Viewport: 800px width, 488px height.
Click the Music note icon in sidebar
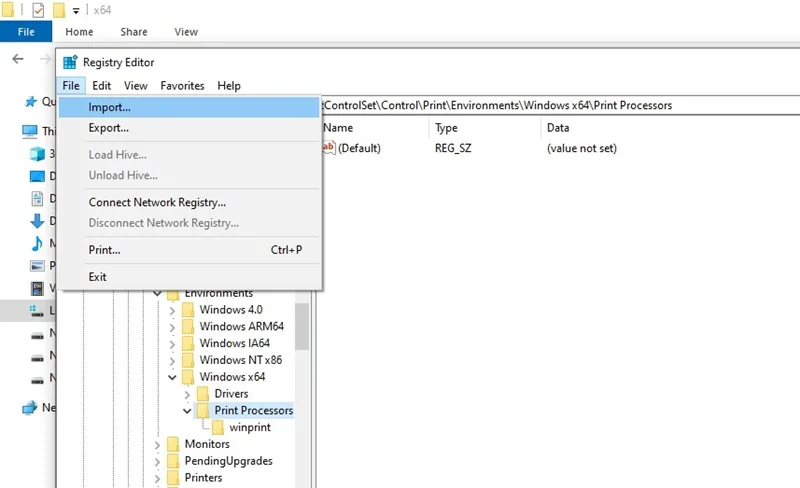click(37, 243)
